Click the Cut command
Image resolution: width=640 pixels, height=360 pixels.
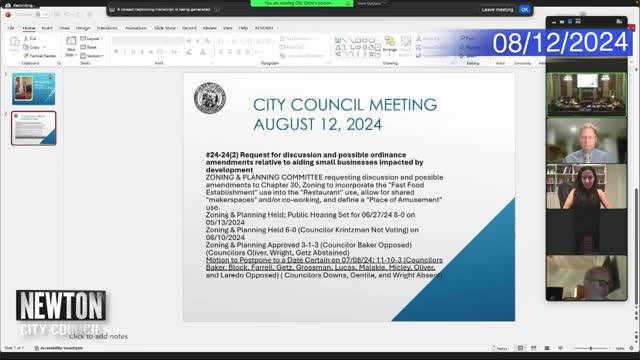30,38
